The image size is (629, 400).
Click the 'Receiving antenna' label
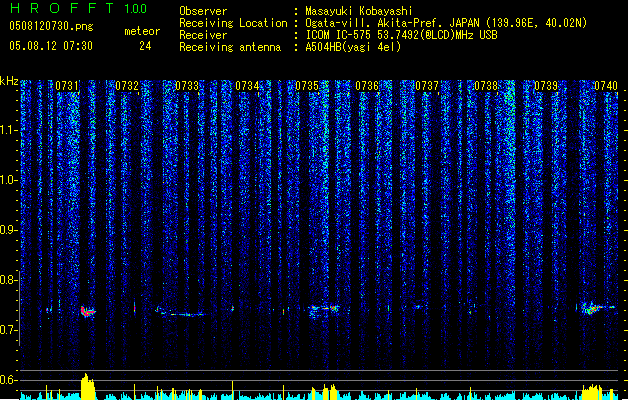230,47
